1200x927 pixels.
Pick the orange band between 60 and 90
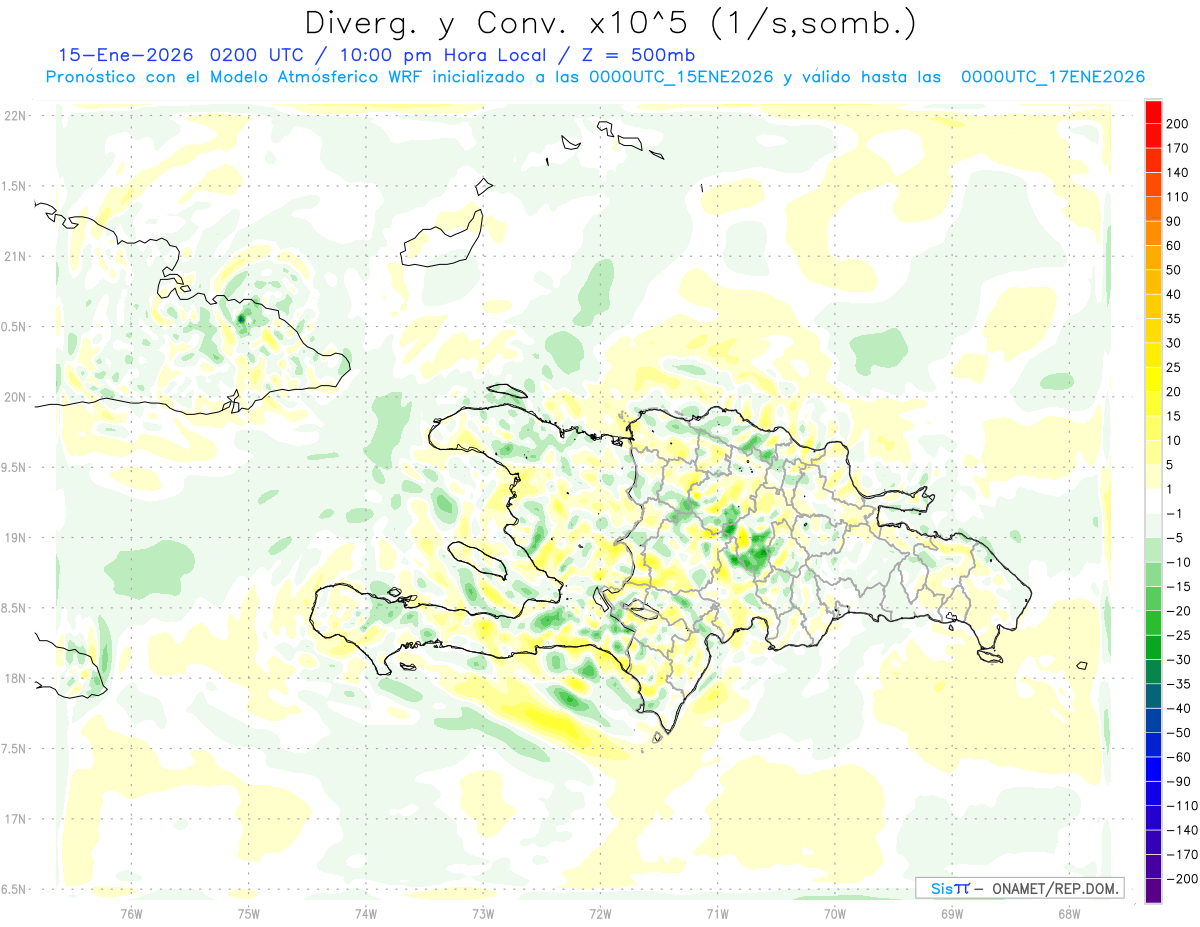1154,233
